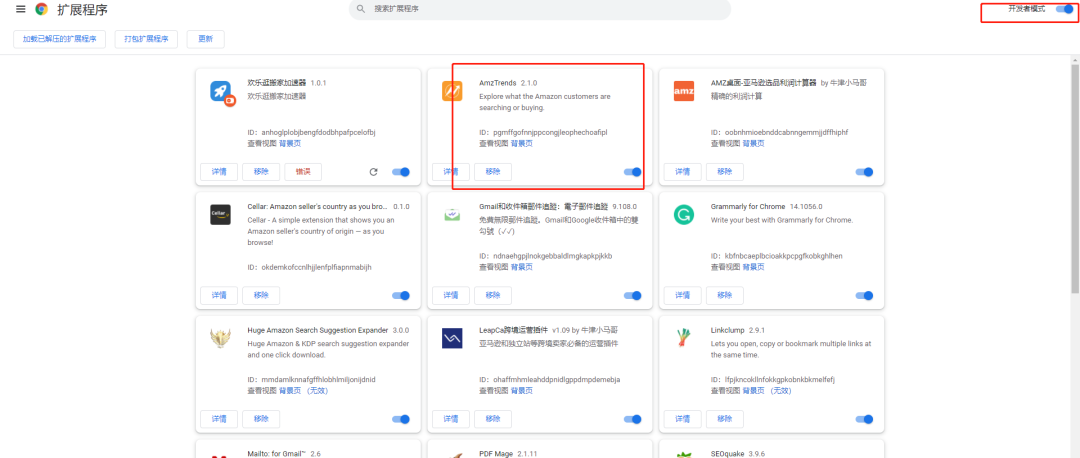Open 详情 for Grammarly
1080x458 pixels.
point(683,295)
